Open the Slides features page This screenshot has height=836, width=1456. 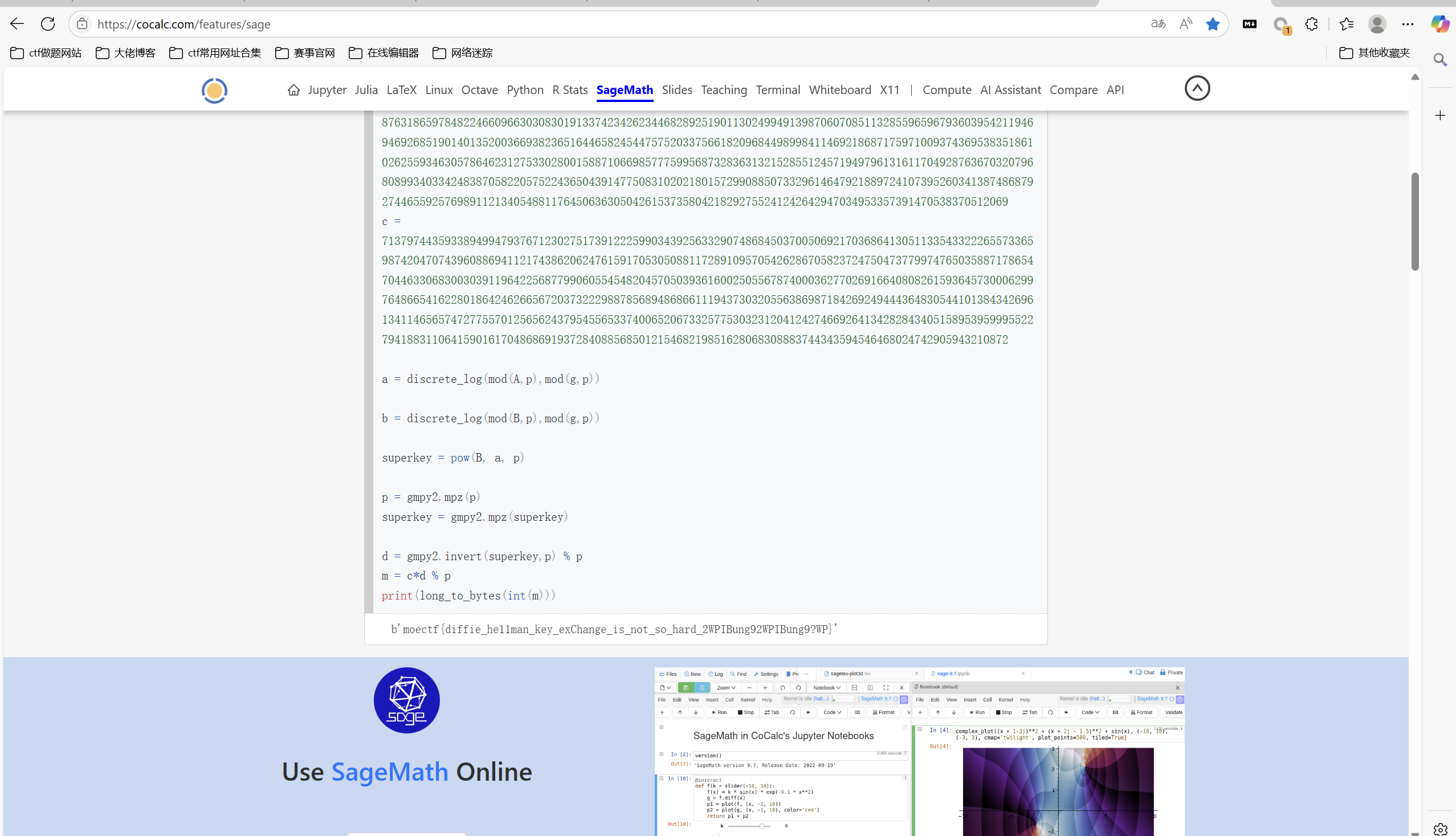677,90
